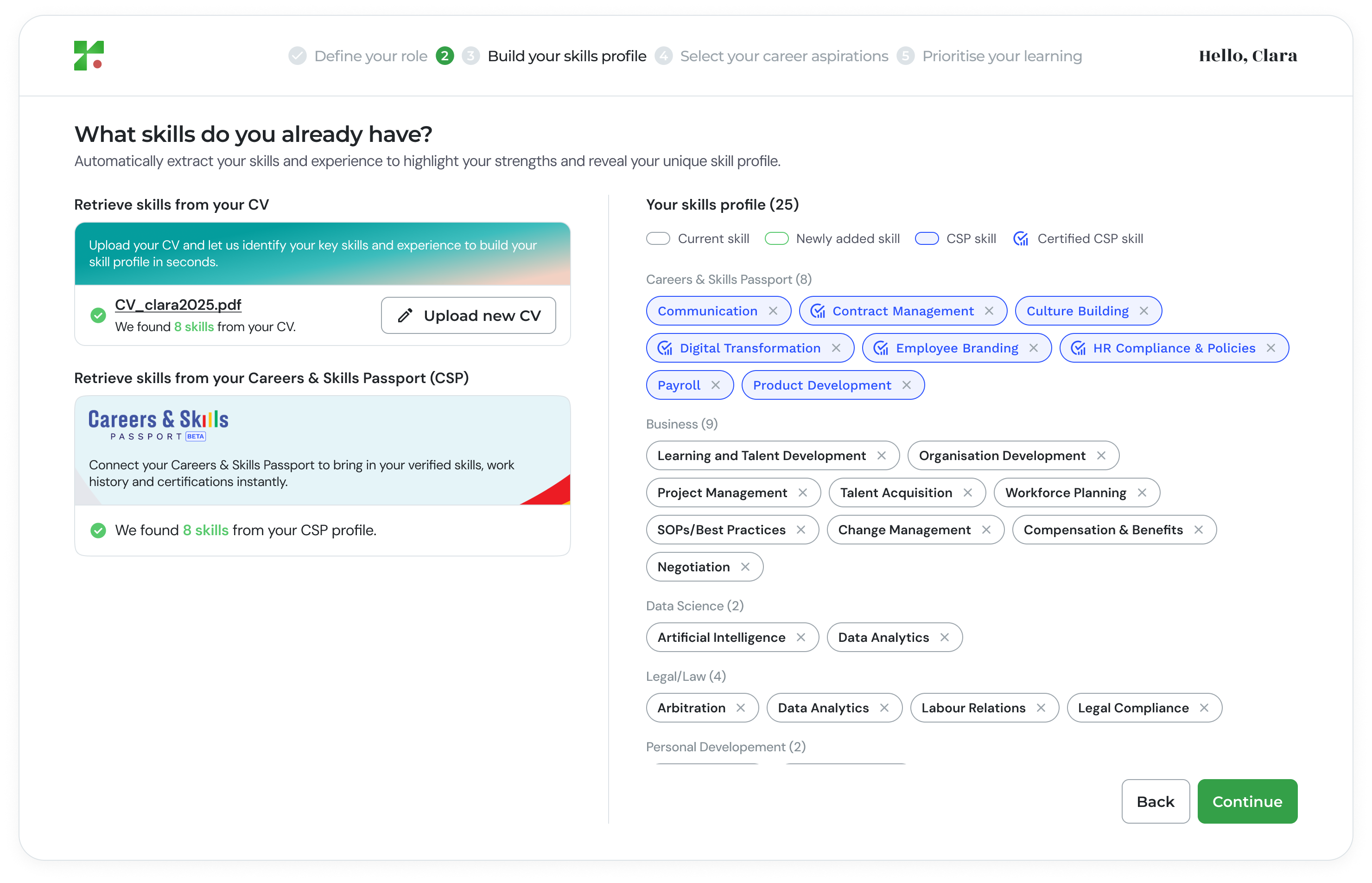
Task: Click the Newly added skill legend pill
Action: point(776,238)
